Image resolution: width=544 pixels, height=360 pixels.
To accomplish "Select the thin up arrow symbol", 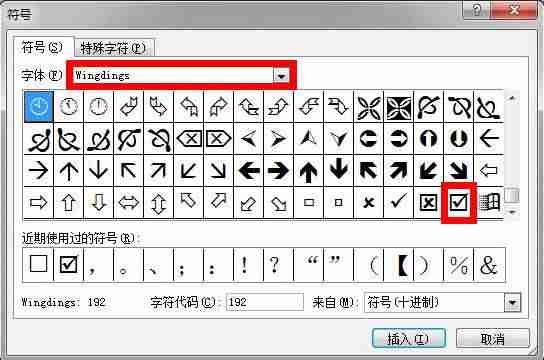I will pos(68,170).
